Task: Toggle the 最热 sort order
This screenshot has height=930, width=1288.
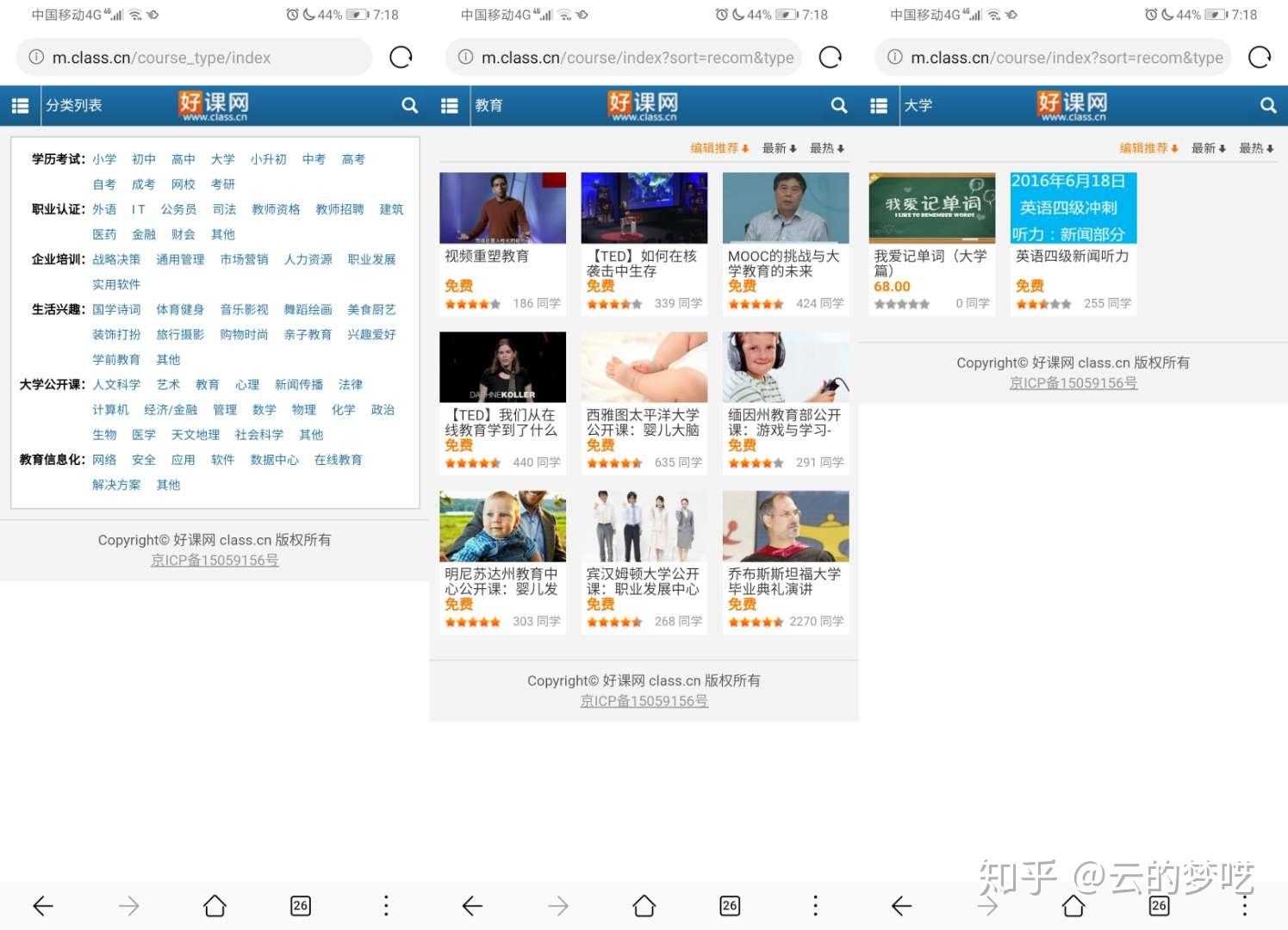Action: pyautogui.click(x=825, y=147)
